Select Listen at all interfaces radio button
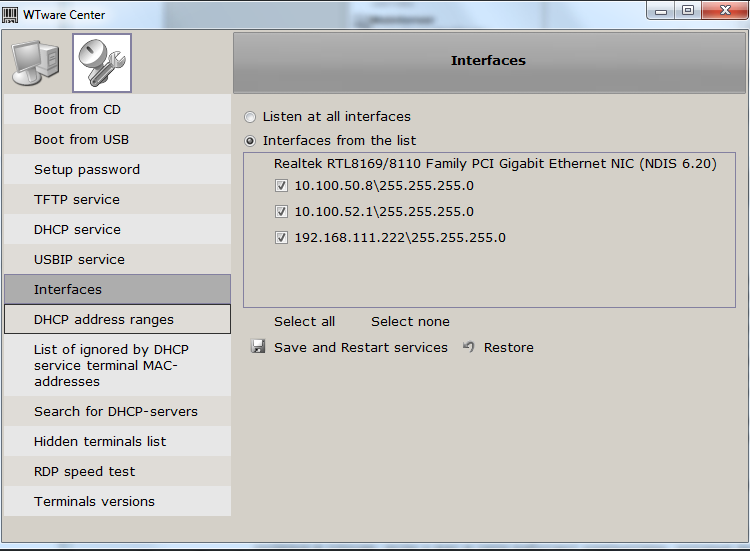Image resolution: width=750 pixels, height=551 pixels. tap(250, 117)
